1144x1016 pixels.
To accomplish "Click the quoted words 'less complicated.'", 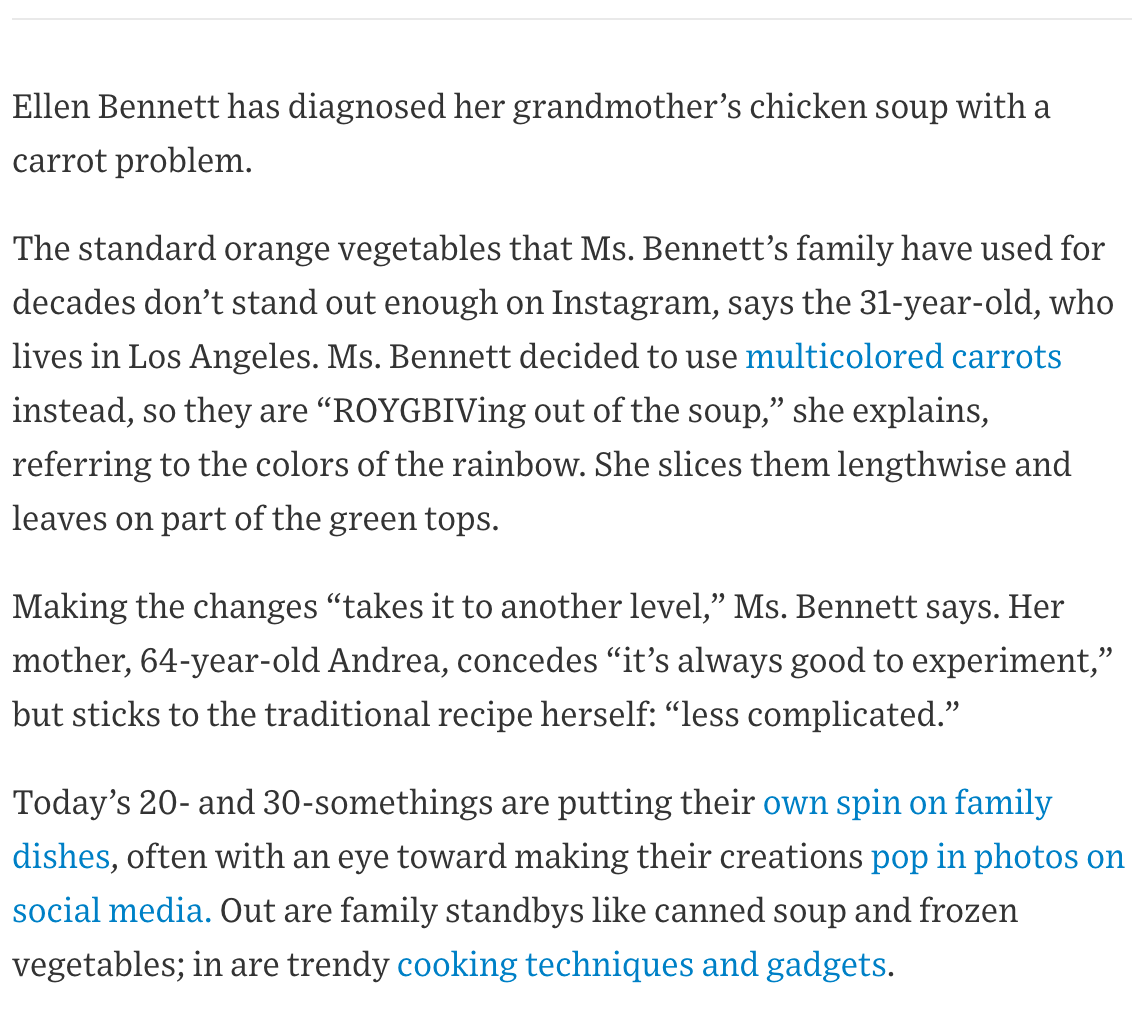I will pos(812,714).
